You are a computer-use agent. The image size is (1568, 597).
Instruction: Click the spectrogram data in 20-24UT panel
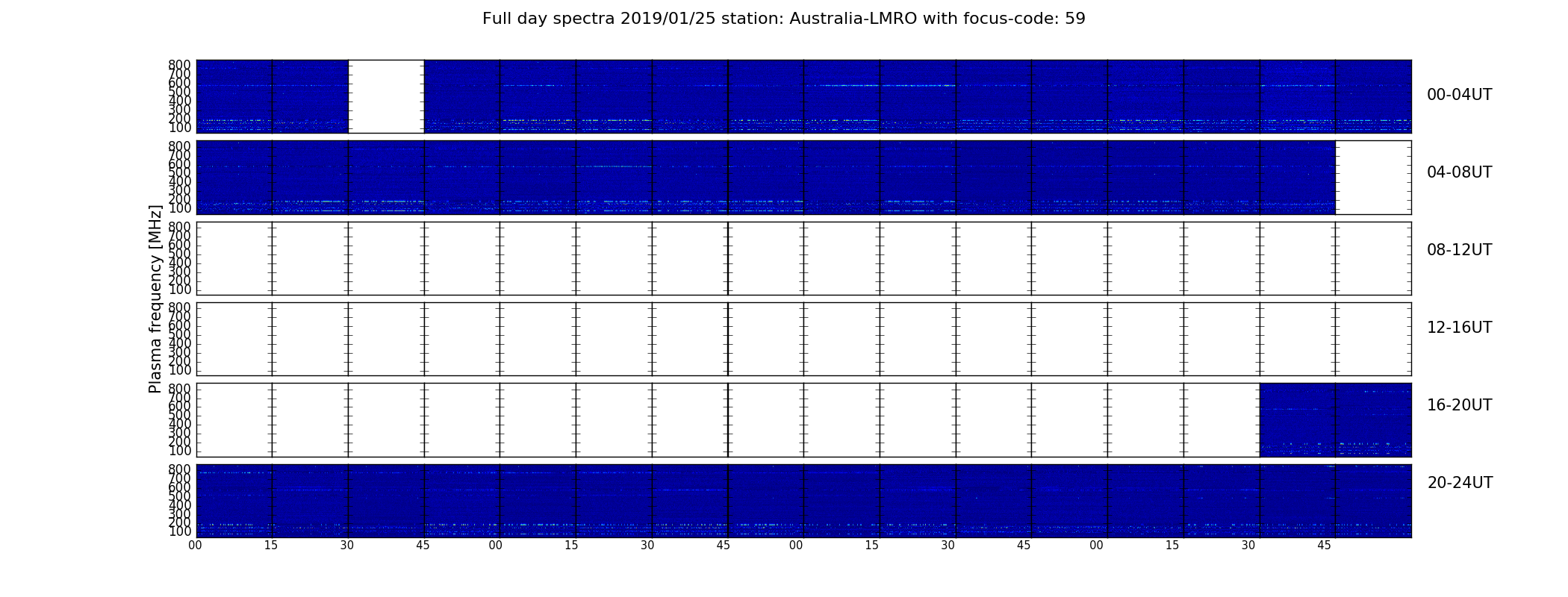pyautogui.click(x=803, y=501)
